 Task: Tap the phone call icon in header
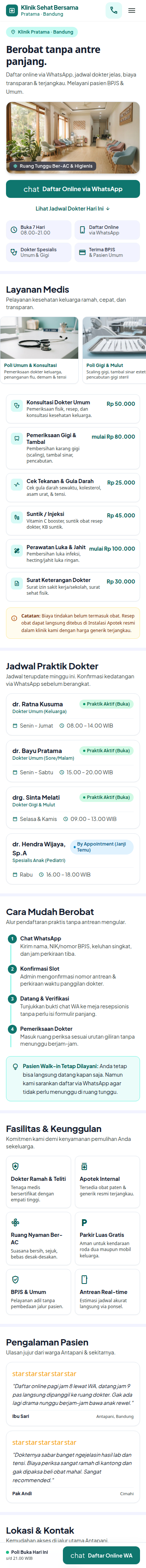[x=113, y=10]
